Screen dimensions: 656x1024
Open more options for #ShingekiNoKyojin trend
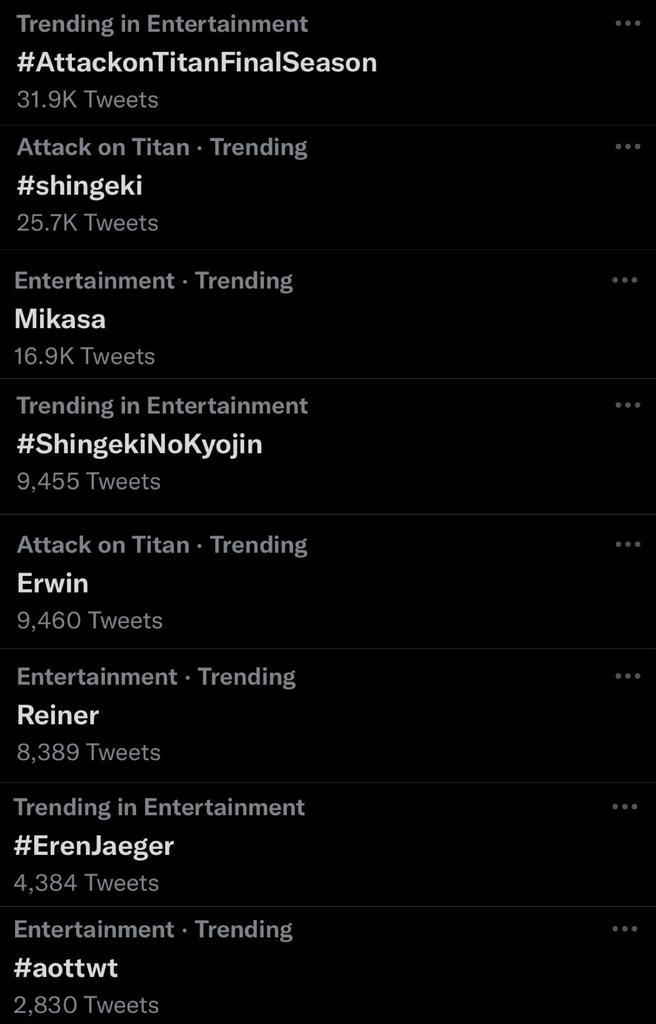pos(627,406)
